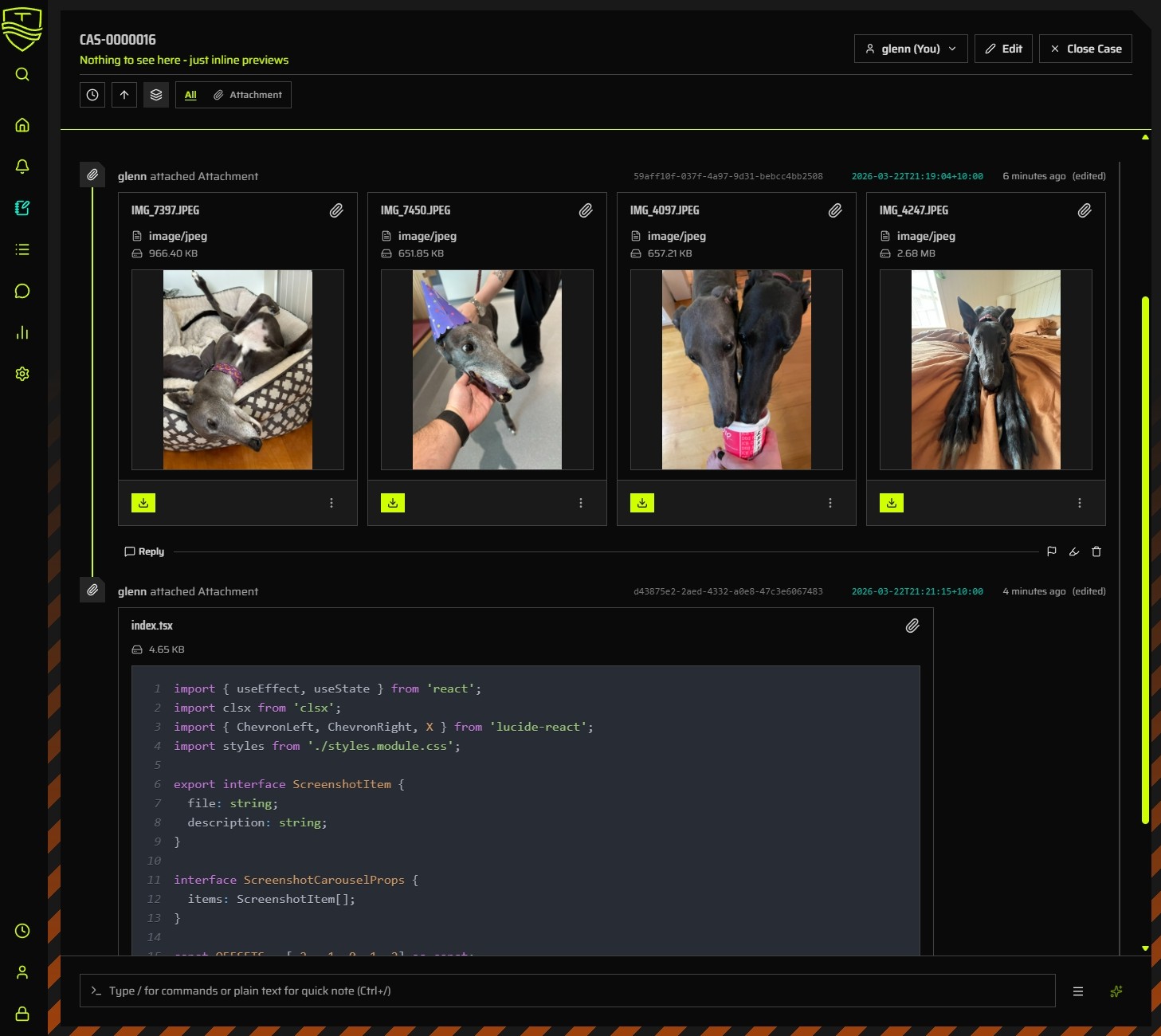This screenshot has width=1161, height=1036.
Task: Open the glenn (You) assignee dropdown
Action: [x=910, y=49]
